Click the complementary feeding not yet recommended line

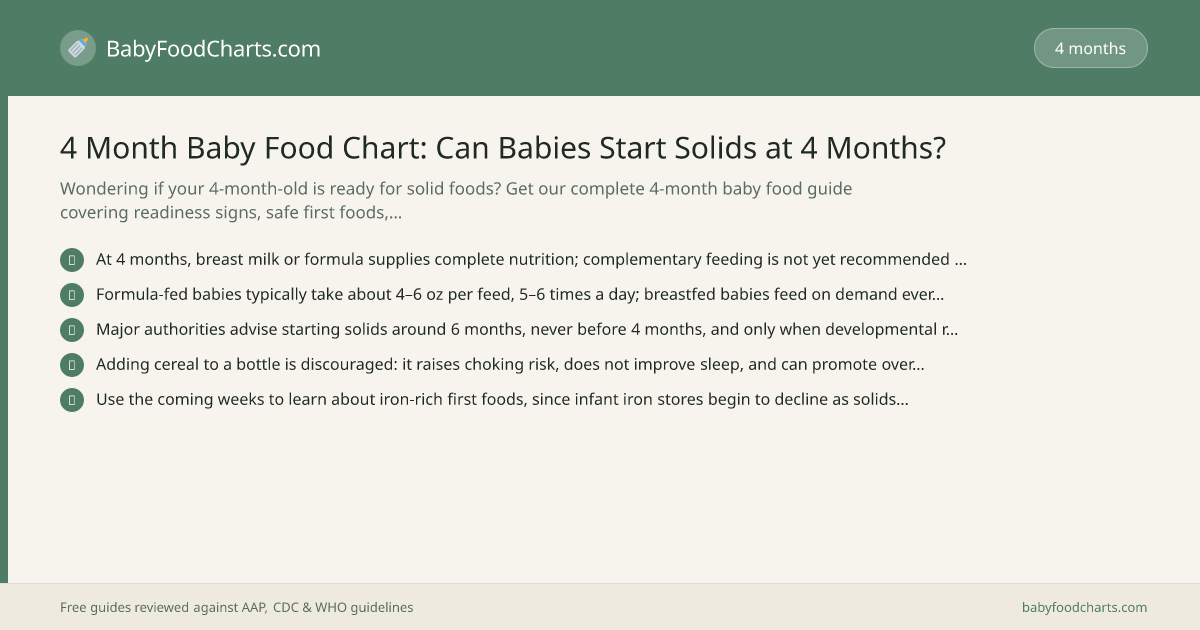click(x=531, y=260)
